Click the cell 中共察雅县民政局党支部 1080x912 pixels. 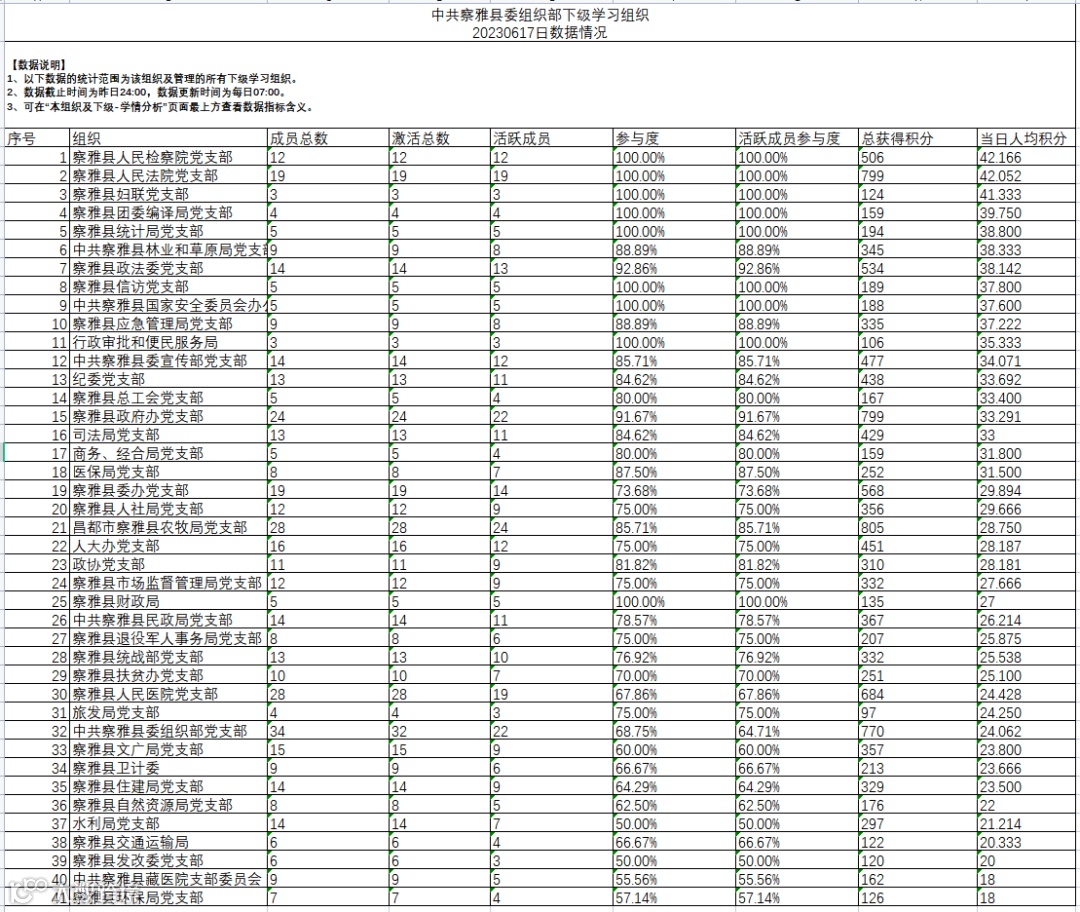[x=169, y=620]
